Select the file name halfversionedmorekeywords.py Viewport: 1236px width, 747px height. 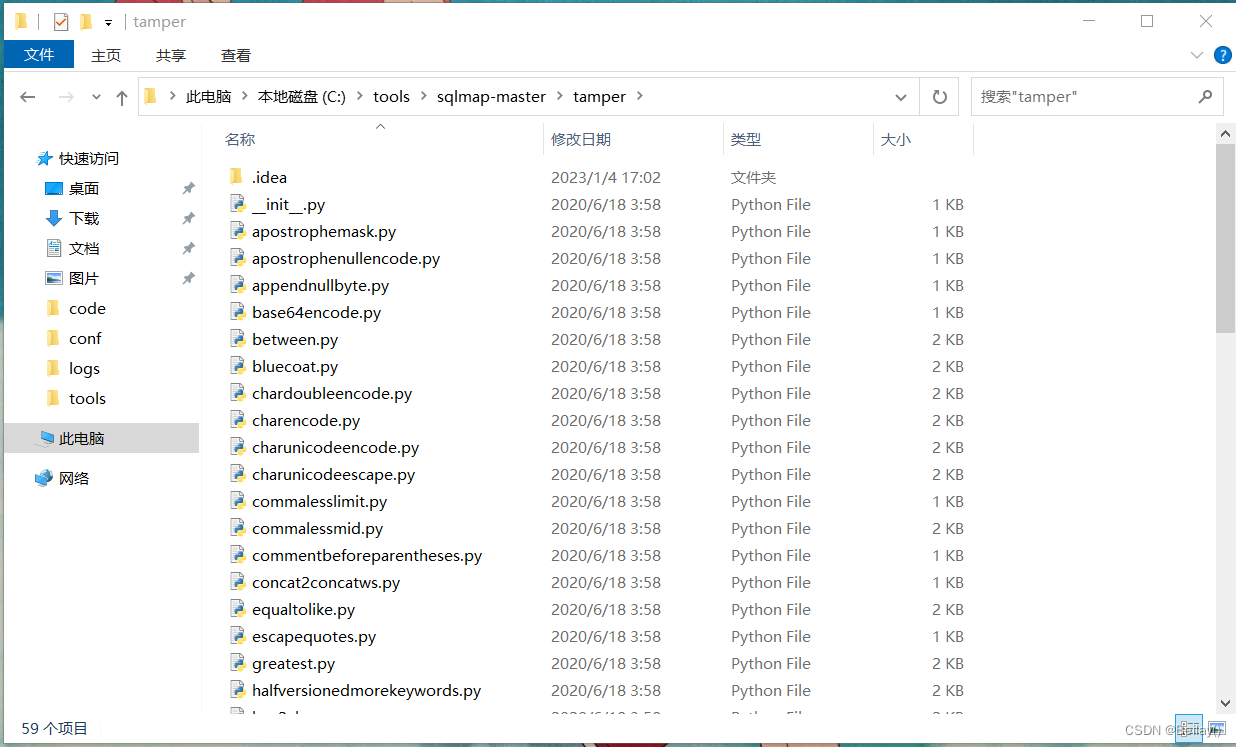click(x=366, y=690)
